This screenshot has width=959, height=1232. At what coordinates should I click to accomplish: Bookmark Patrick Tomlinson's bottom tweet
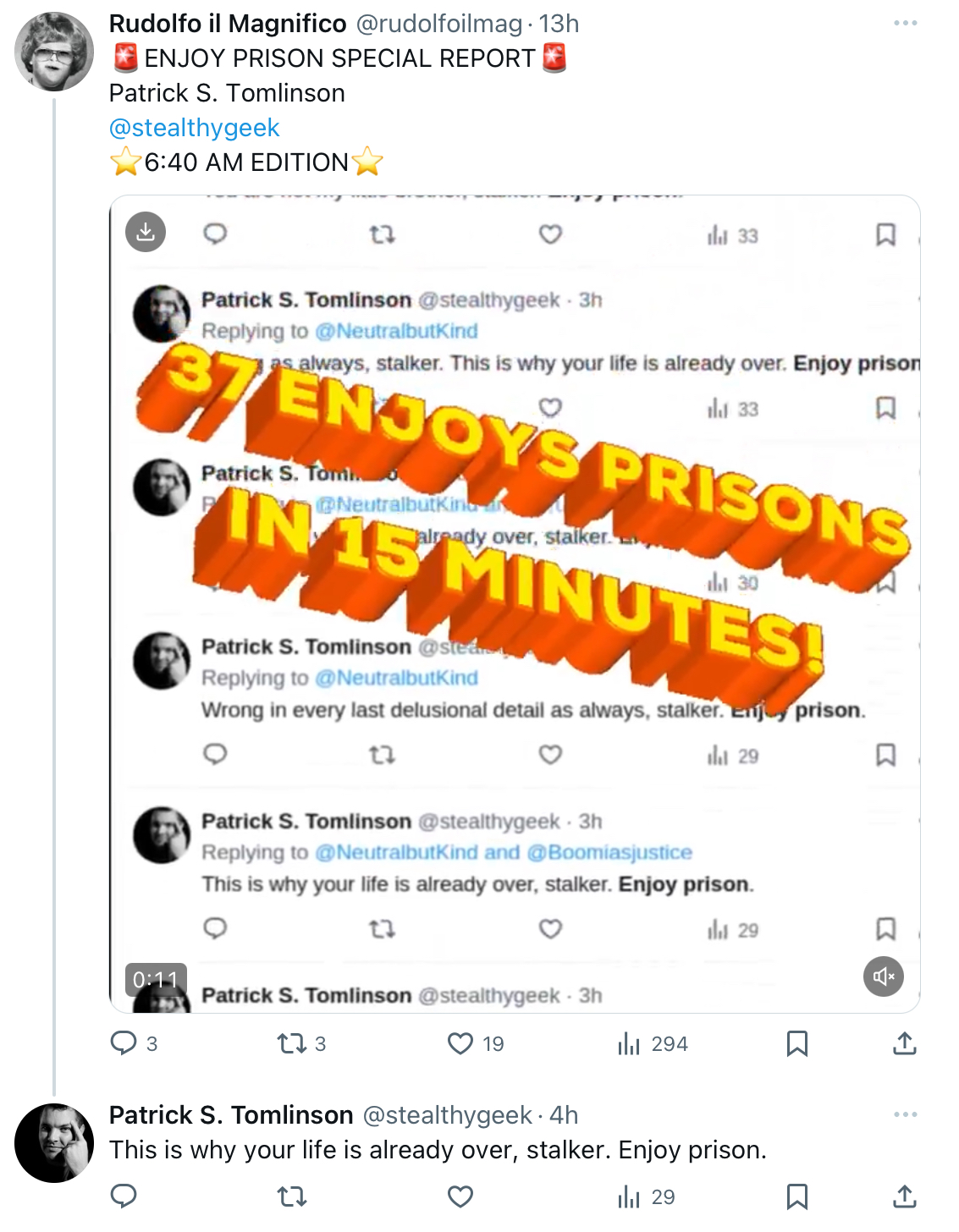coord(797,1196)
